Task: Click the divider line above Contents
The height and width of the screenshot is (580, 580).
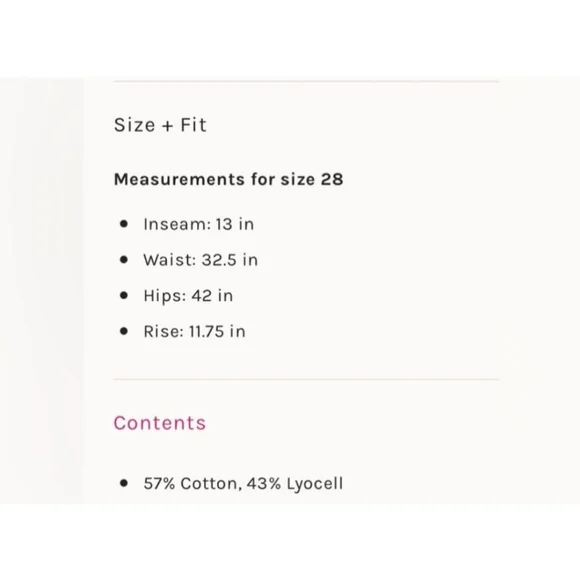Action: [306, 379]
